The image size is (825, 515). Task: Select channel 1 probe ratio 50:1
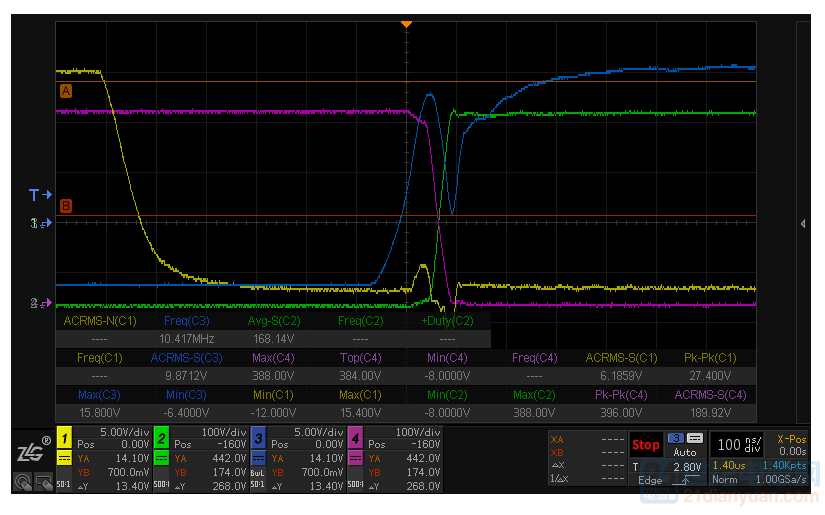64,484
